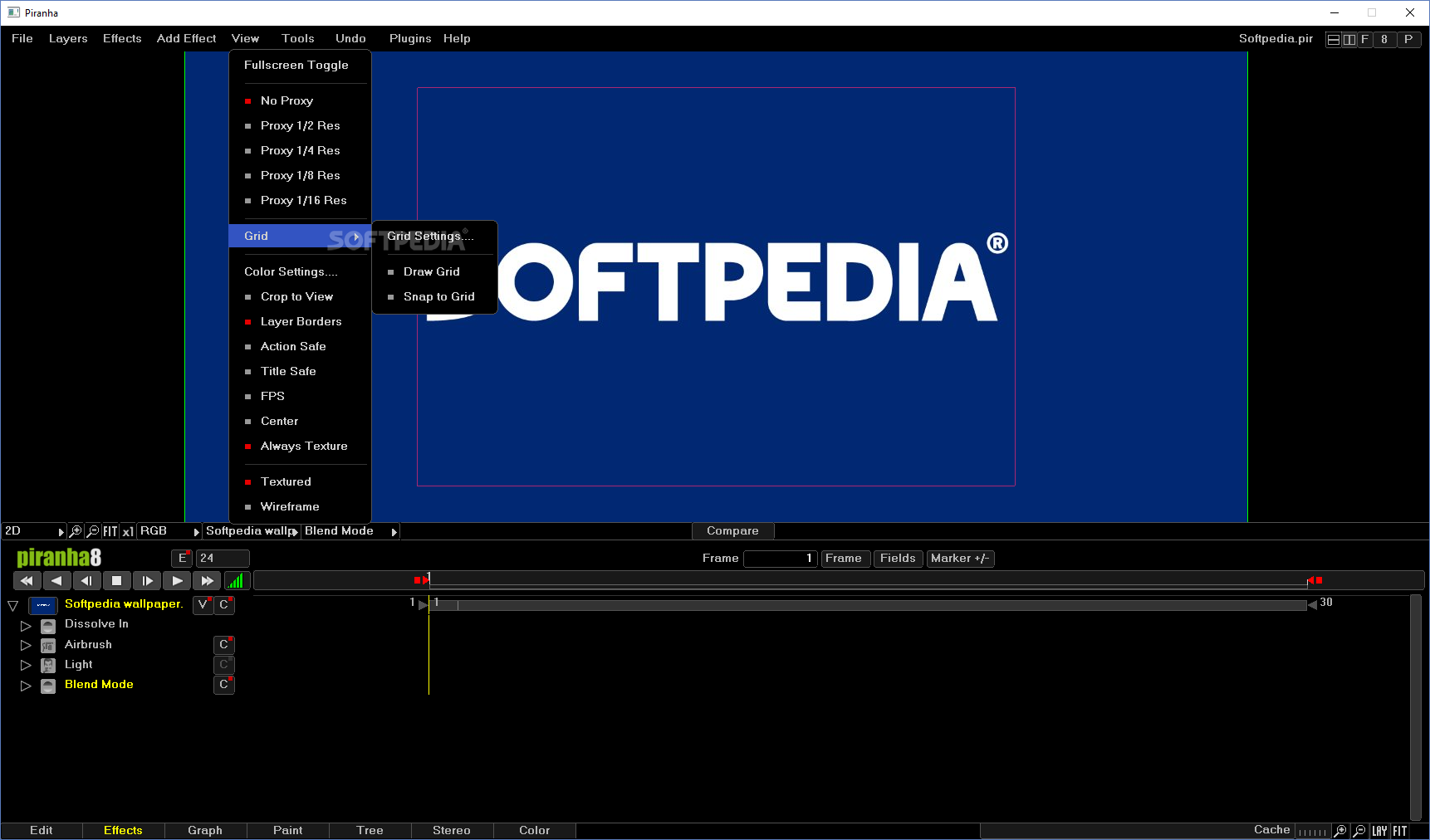Click viewer zoom-out magnifier icon
Viewport: 1430px width, 840px height.
coord(93,531)
